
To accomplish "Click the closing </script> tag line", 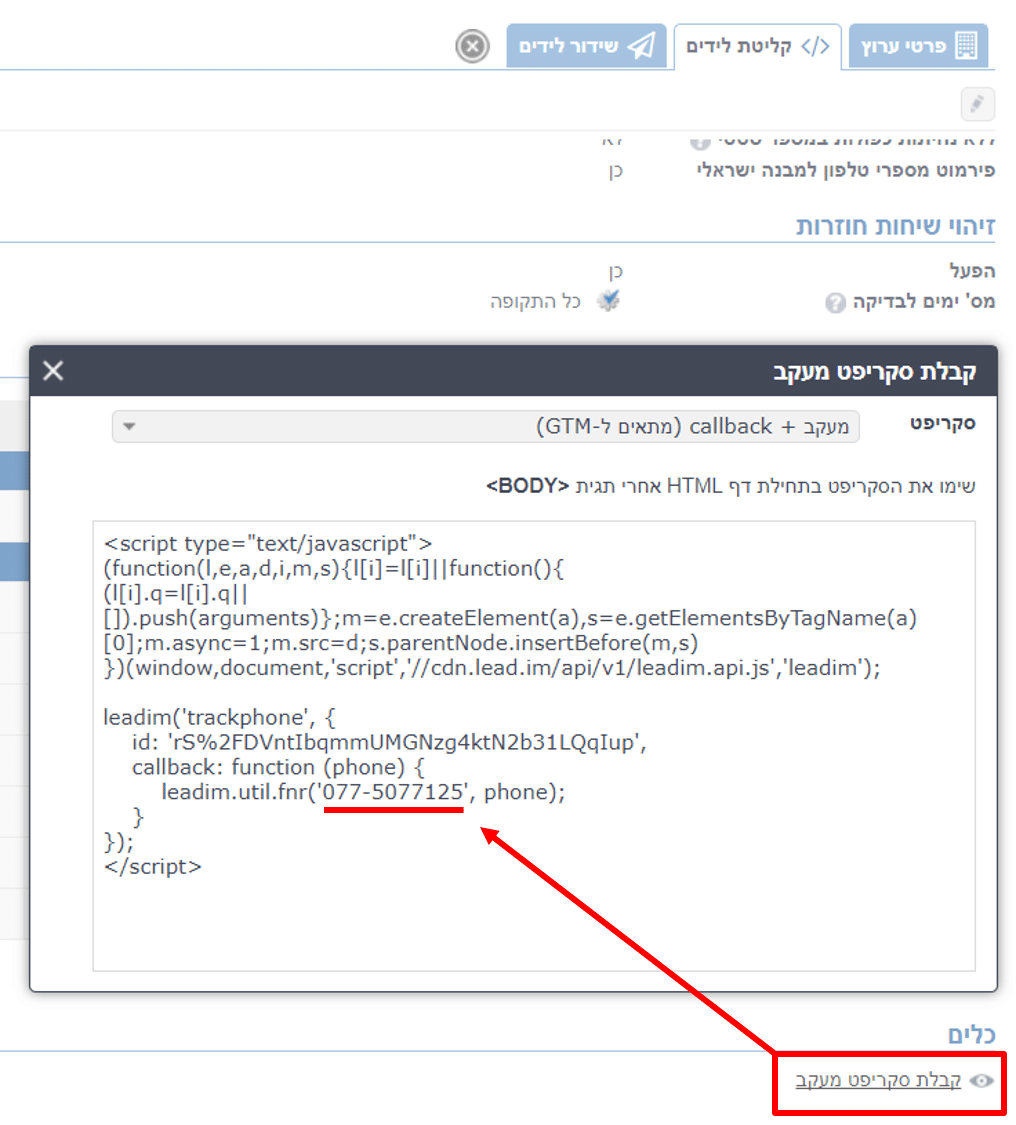I will point(152,867).
